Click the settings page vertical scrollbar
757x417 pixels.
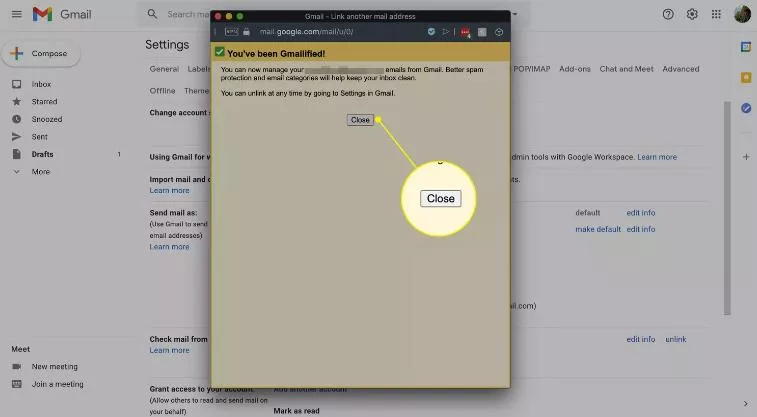727,208
